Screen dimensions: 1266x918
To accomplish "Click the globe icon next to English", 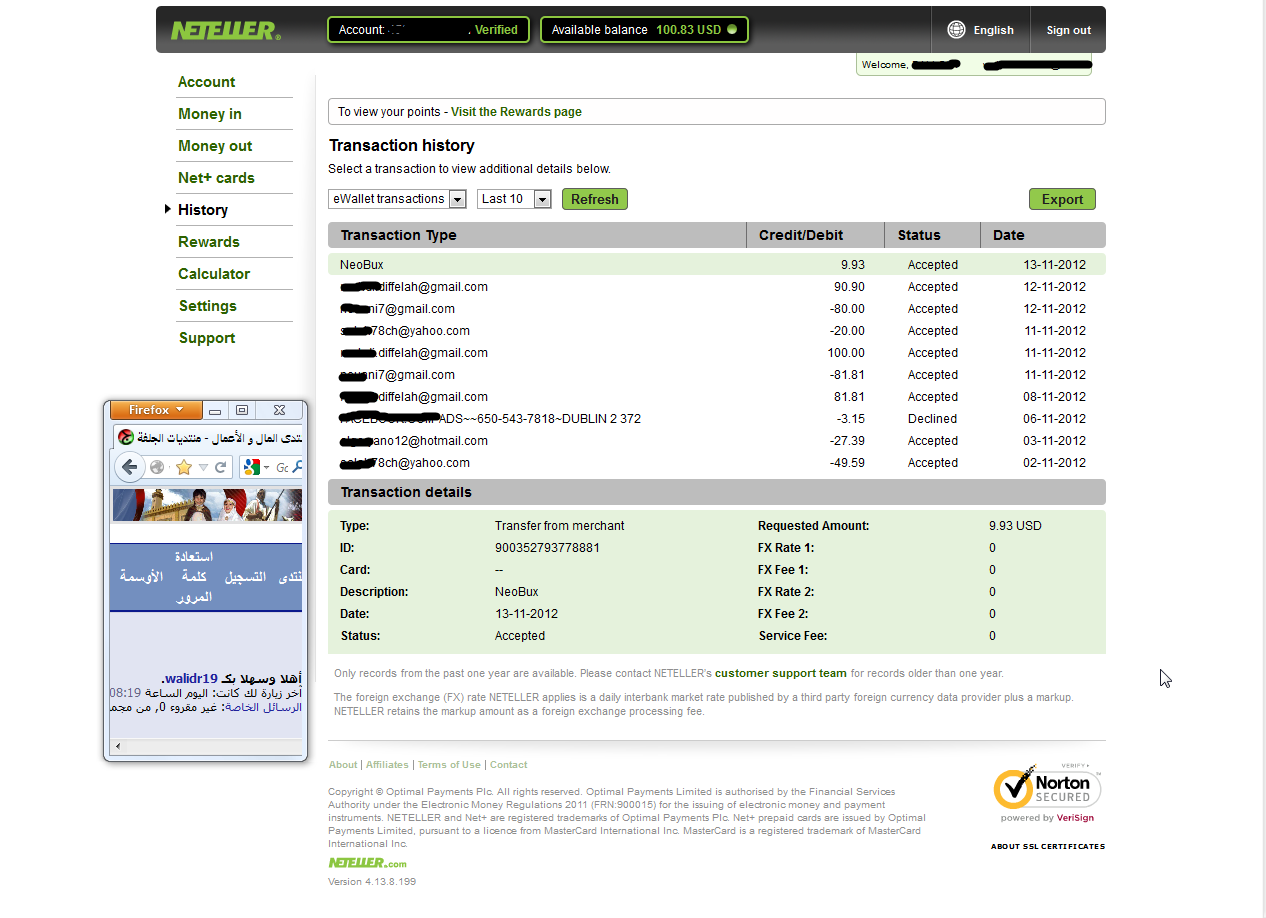I will click(956, 30).
